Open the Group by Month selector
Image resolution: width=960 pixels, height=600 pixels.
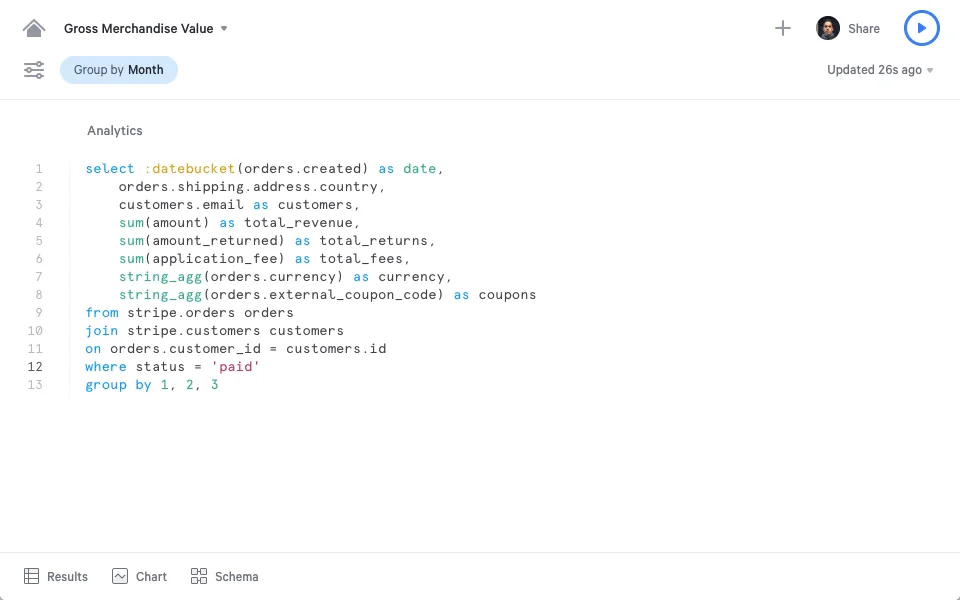pos(118,70)
